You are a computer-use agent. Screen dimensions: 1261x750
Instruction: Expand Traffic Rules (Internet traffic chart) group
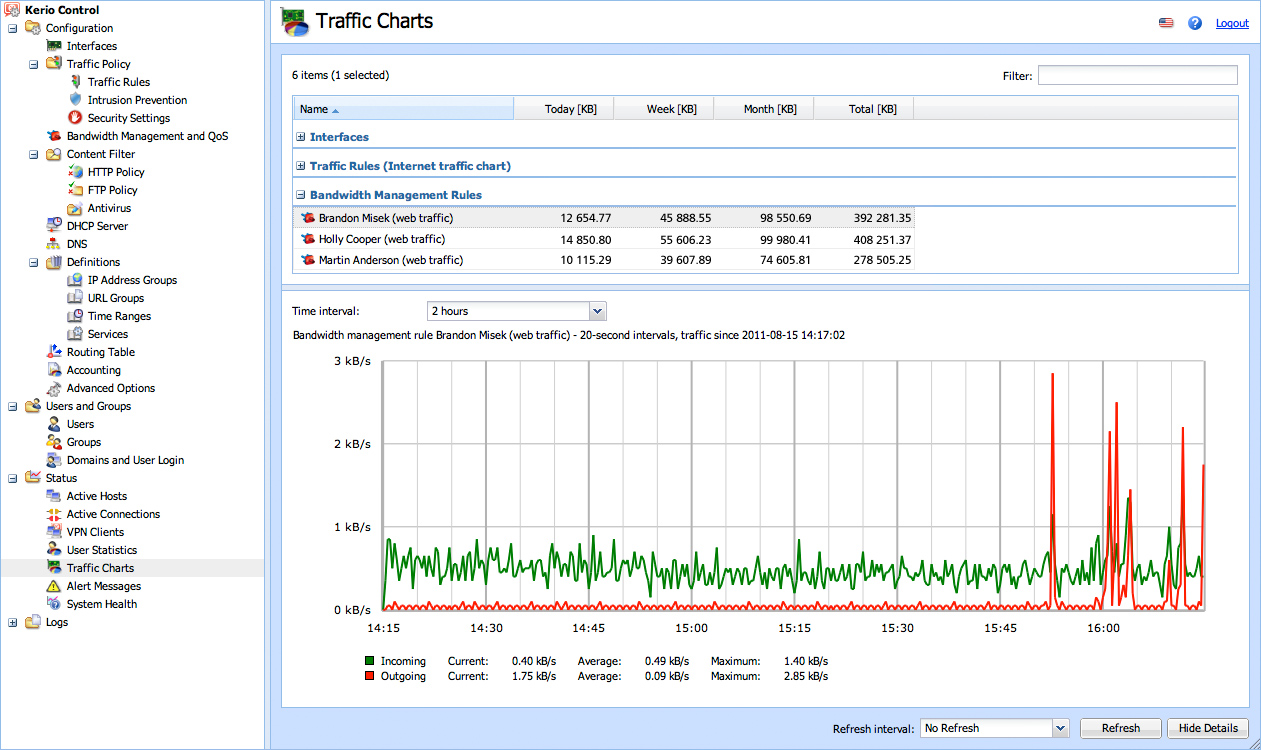[301, 167]
